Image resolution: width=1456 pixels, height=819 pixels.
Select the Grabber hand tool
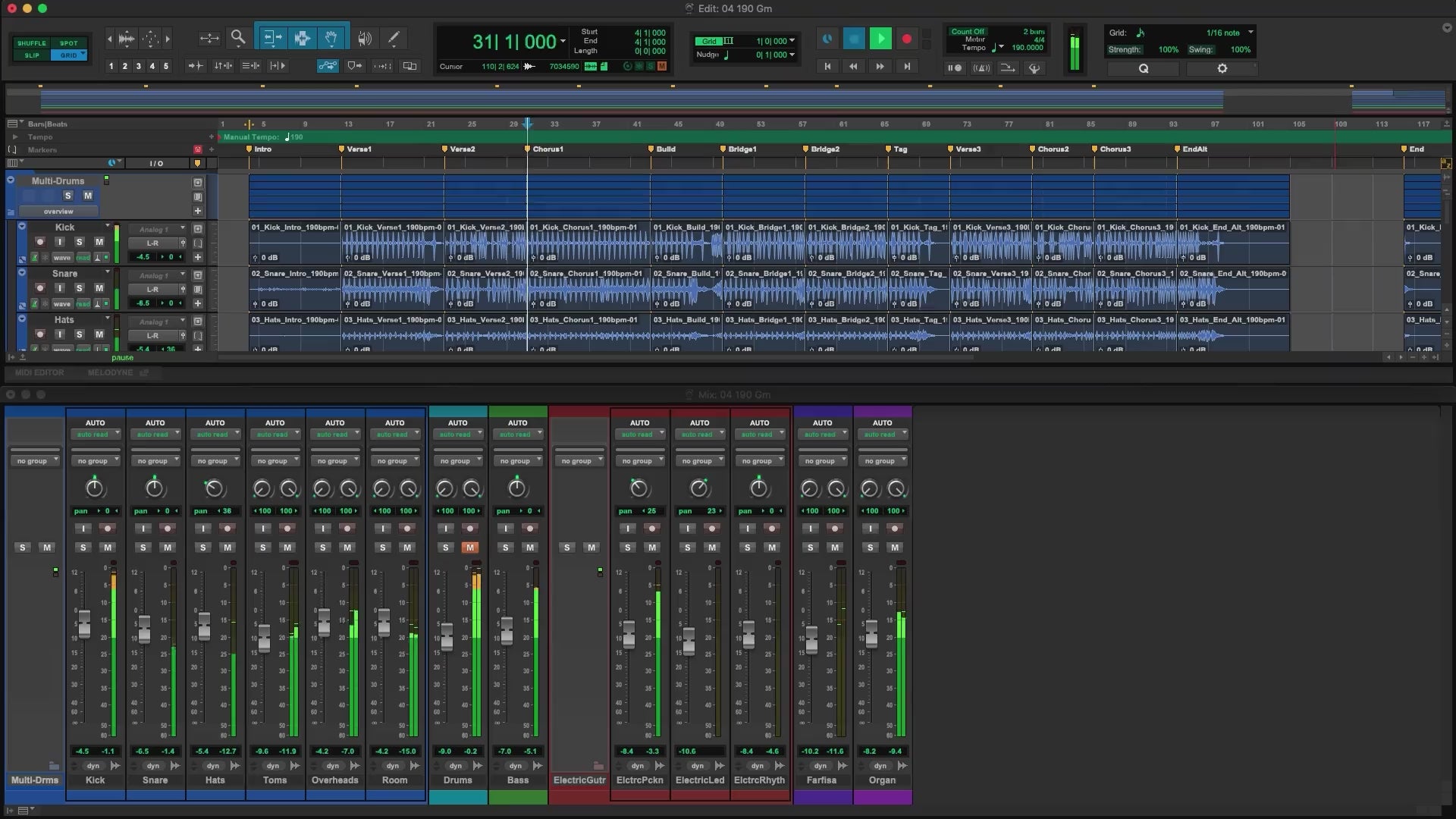pyautogui.click(x=331, y=38)
